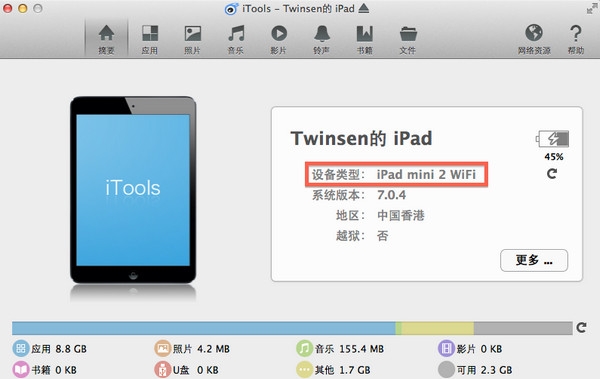
Task: Click the iTools eye logo in title bar
Action: pos(231,9)
